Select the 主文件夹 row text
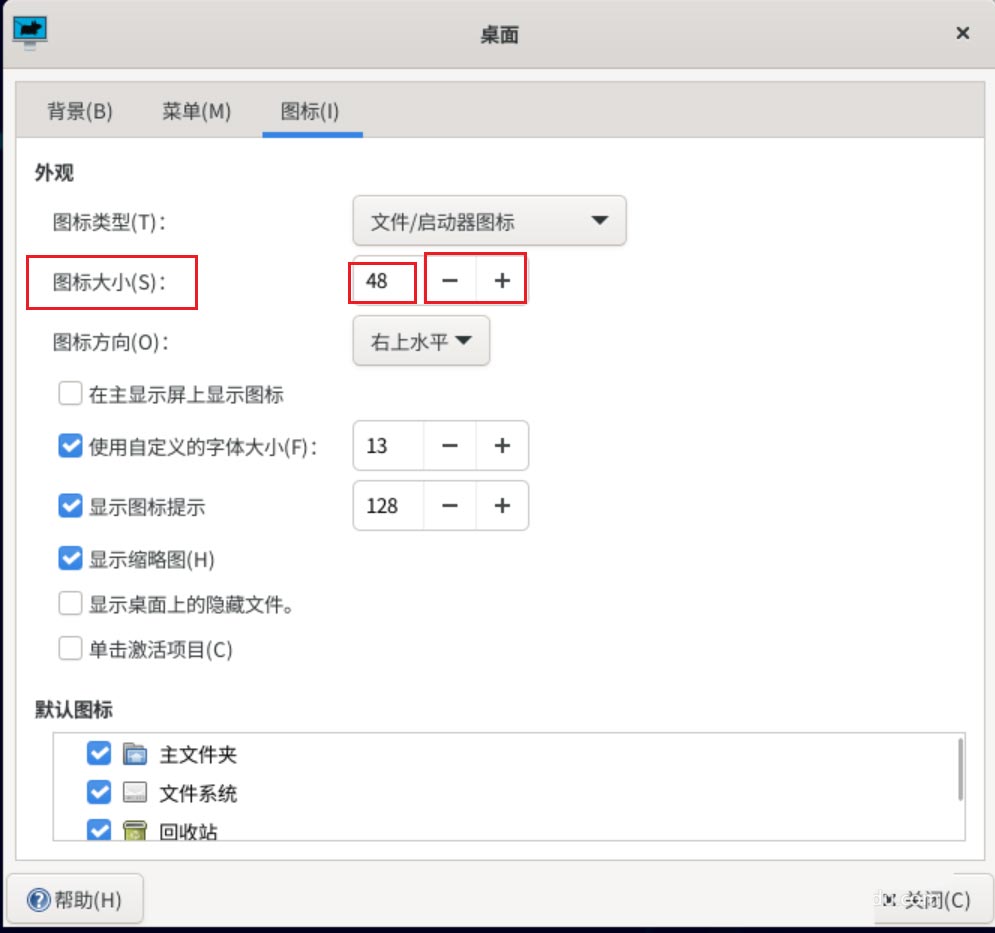995x933 pixels. pos(198,755)
